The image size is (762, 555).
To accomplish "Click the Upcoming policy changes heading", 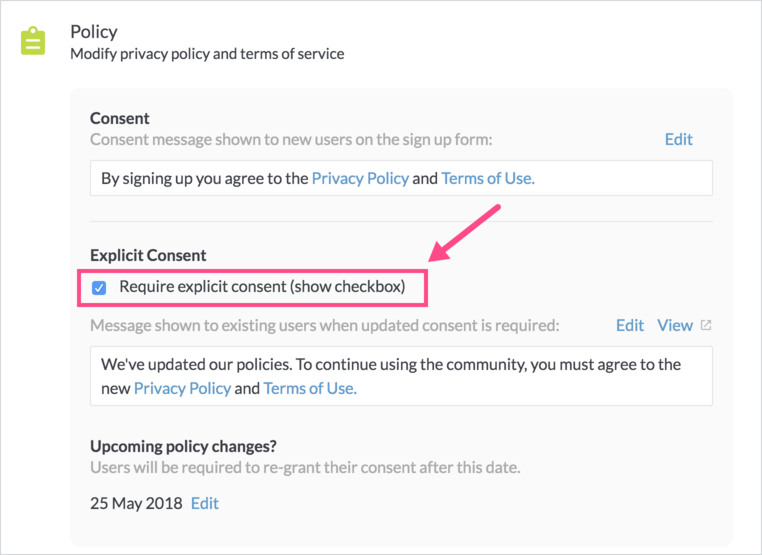I will pos(183,446).
